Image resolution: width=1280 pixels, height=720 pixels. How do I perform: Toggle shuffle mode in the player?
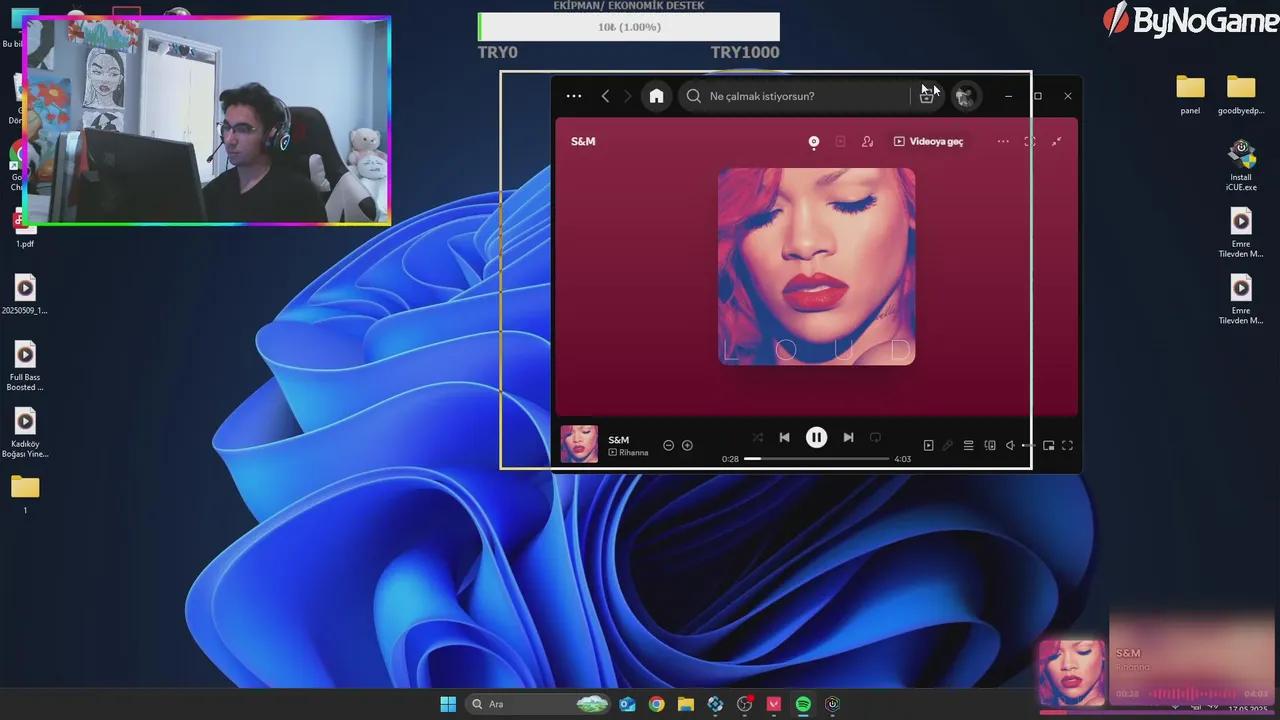757,437
